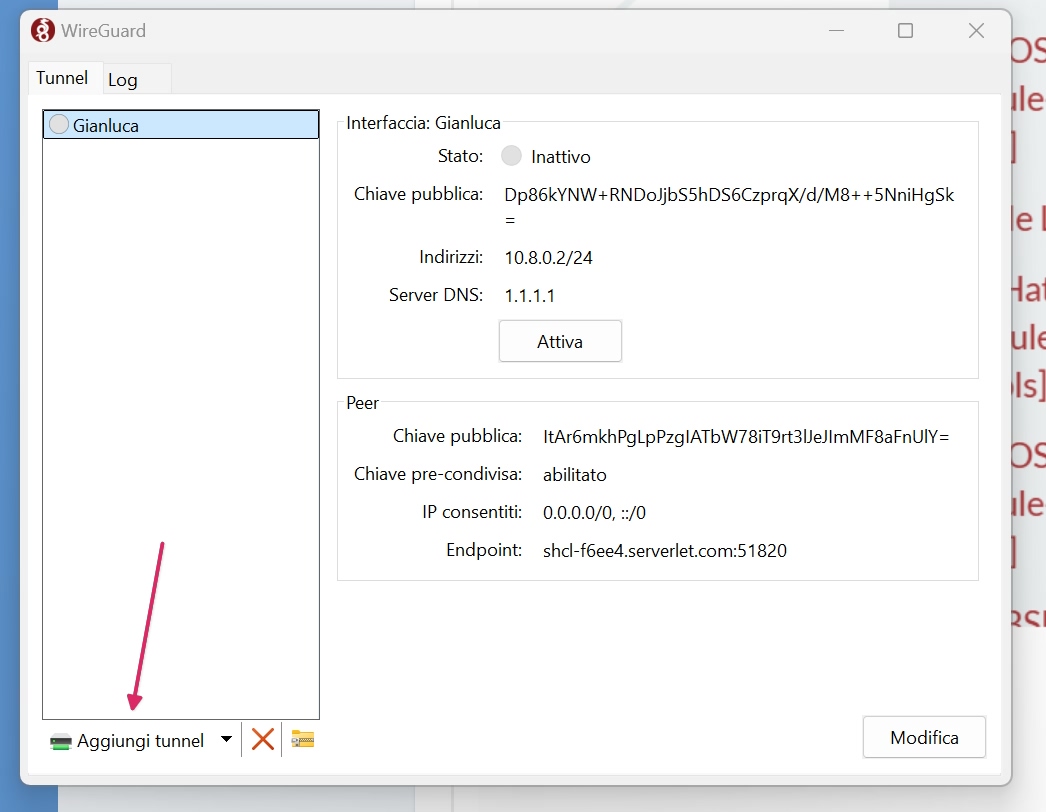The width and height of the screenshot is (1046, 812).
Task: Click the DNS server value 1.1.1.1
Action: point(529,296)
